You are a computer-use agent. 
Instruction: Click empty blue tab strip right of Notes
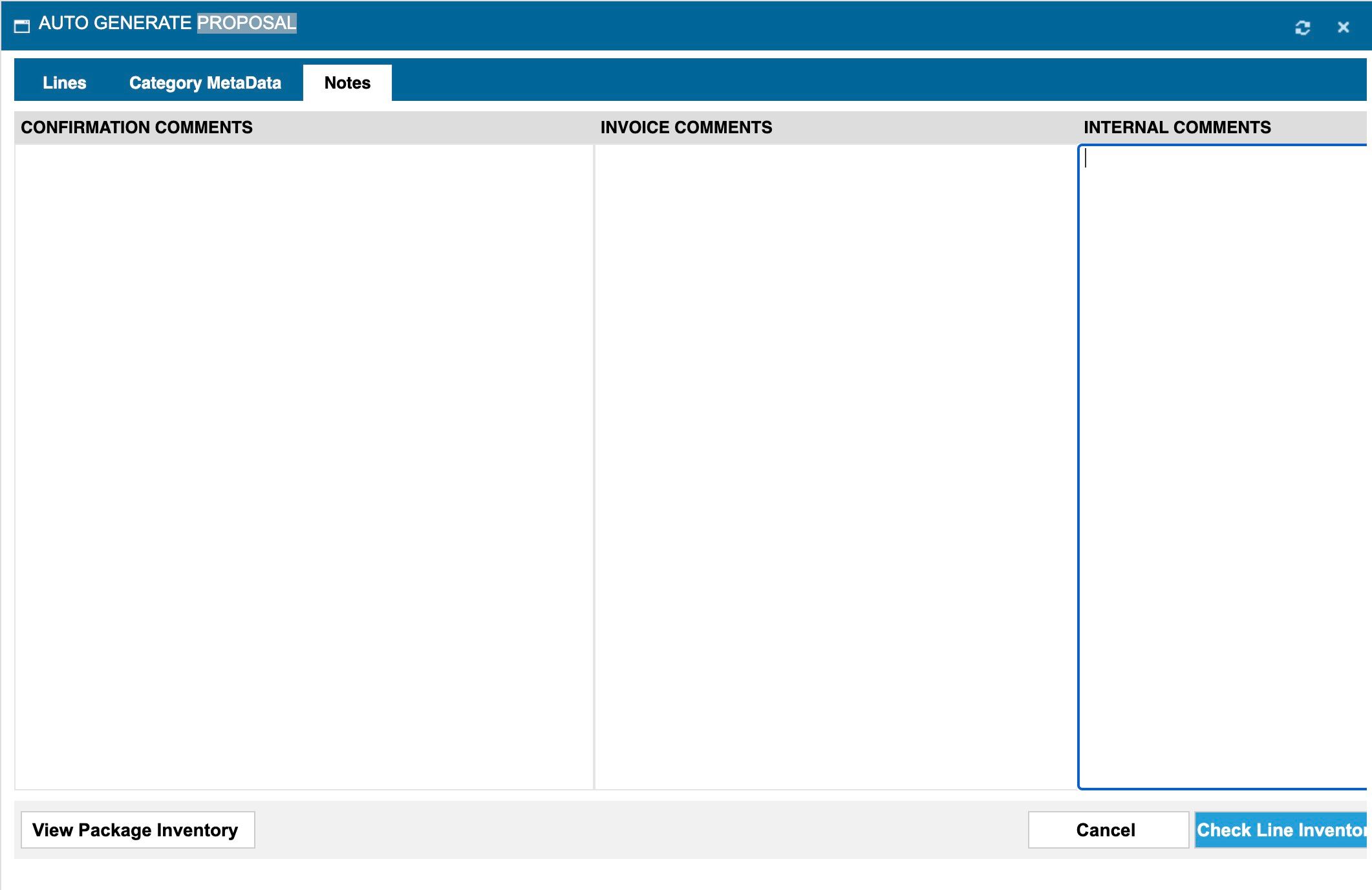[841, 80]
